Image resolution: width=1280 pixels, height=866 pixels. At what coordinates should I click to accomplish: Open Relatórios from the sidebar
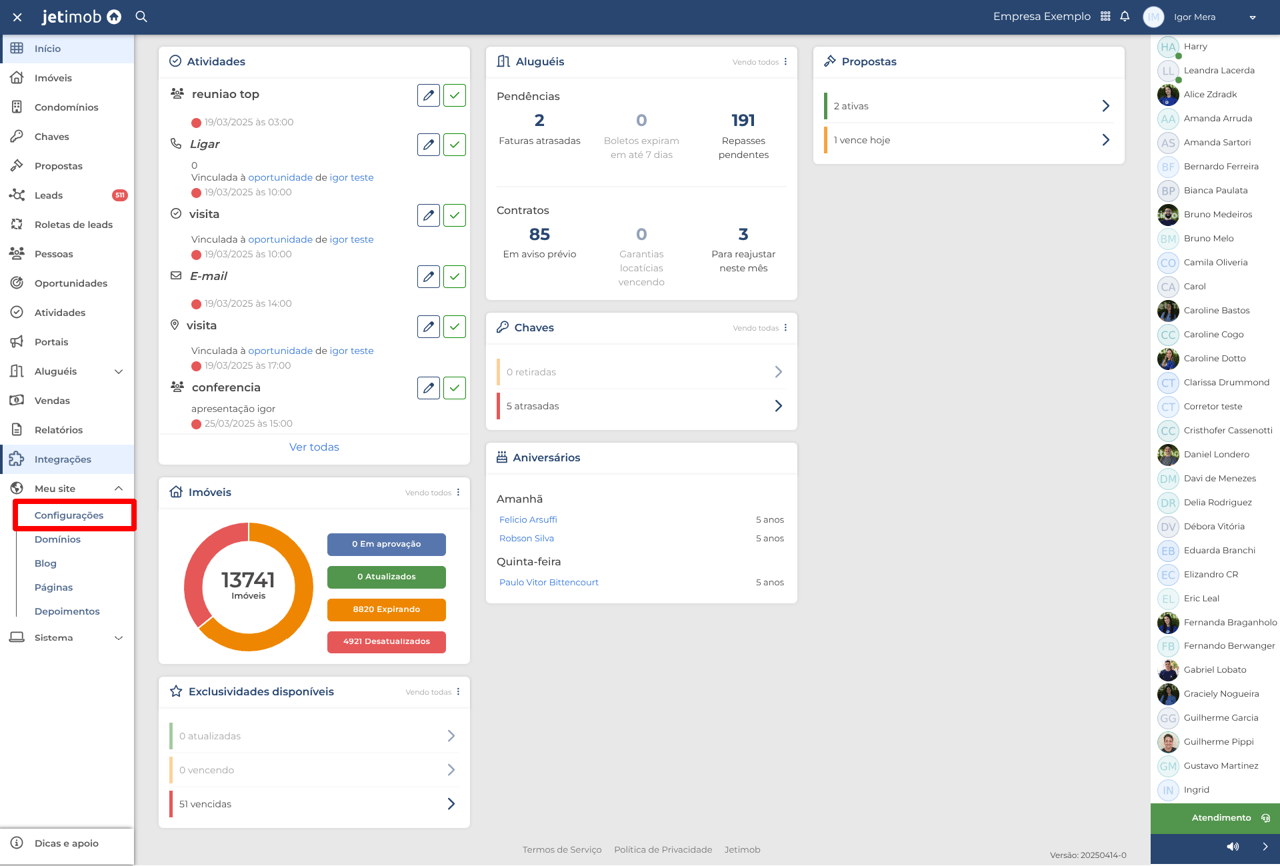[57, 429]
